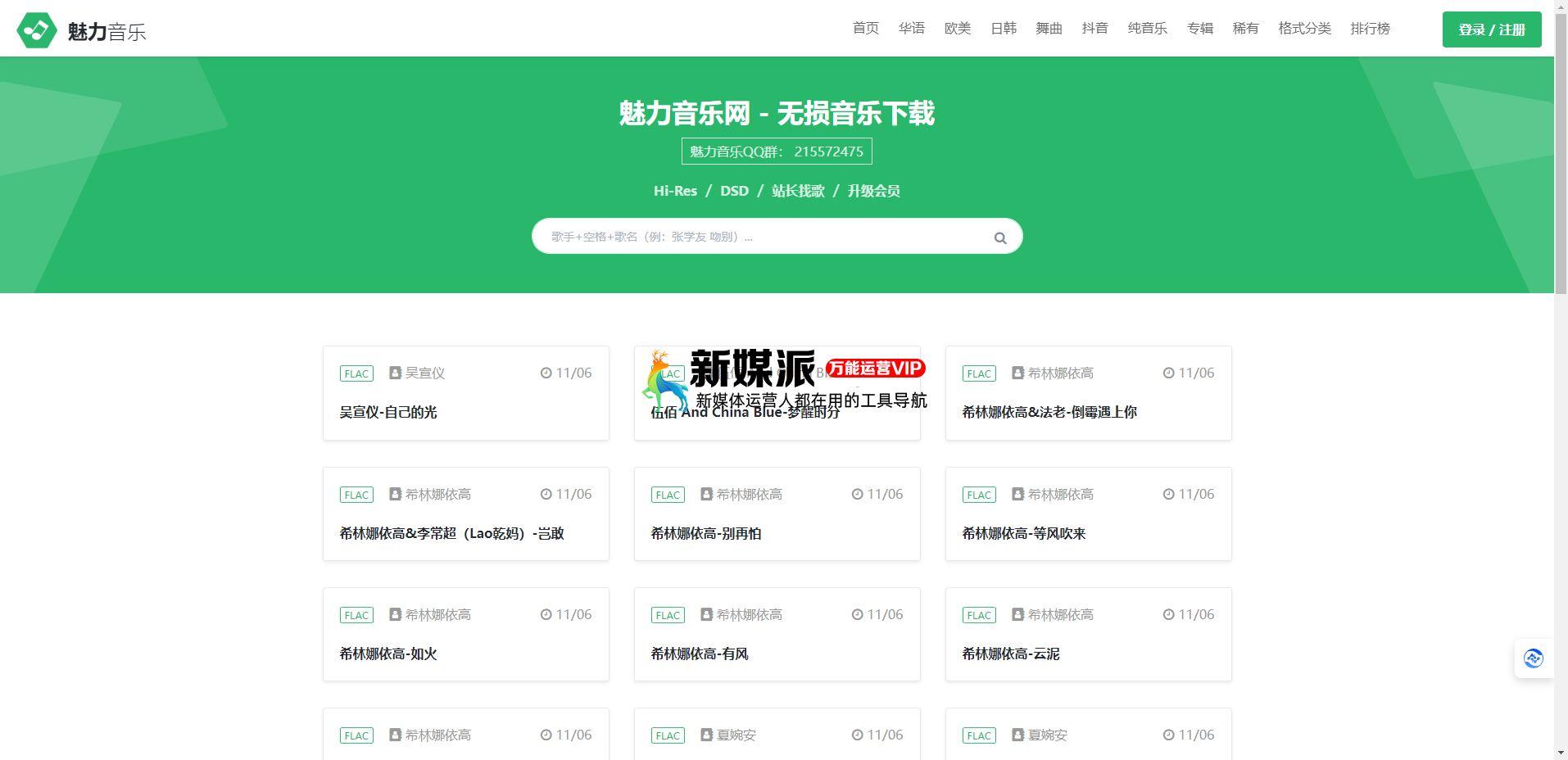This screenshot has height=760, width=1568.
Task: Click FLAC badge on 有风 card
Action: tap(668, 615)
